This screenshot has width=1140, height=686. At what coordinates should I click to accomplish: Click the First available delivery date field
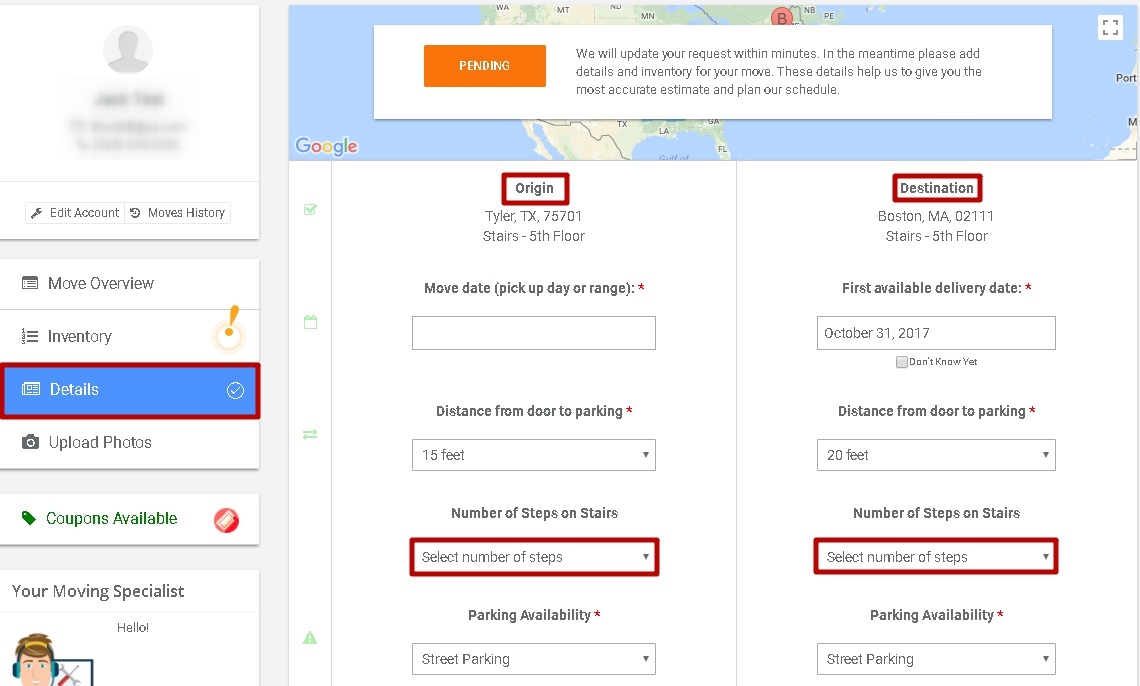pyautogui.click(x=936, y=333)
